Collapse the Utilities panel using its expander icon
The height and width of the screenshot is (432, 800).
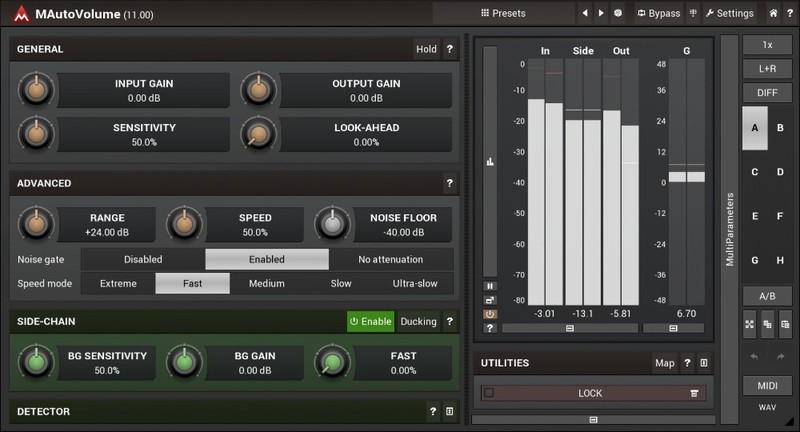click(703, 363)
